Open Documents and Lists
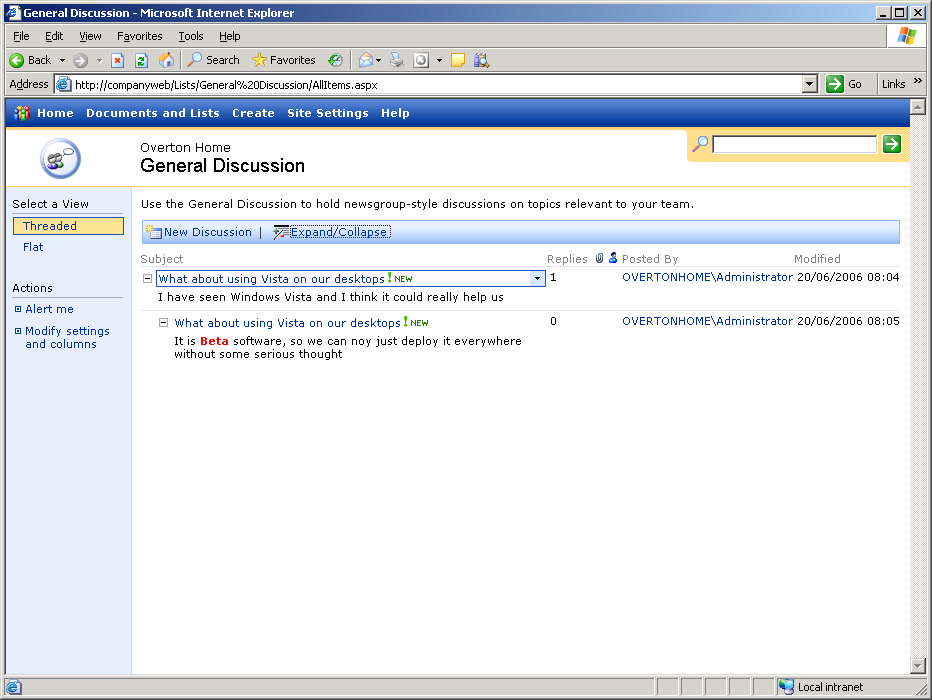Viewport: 932px width, 700px height. pos(153,113)
